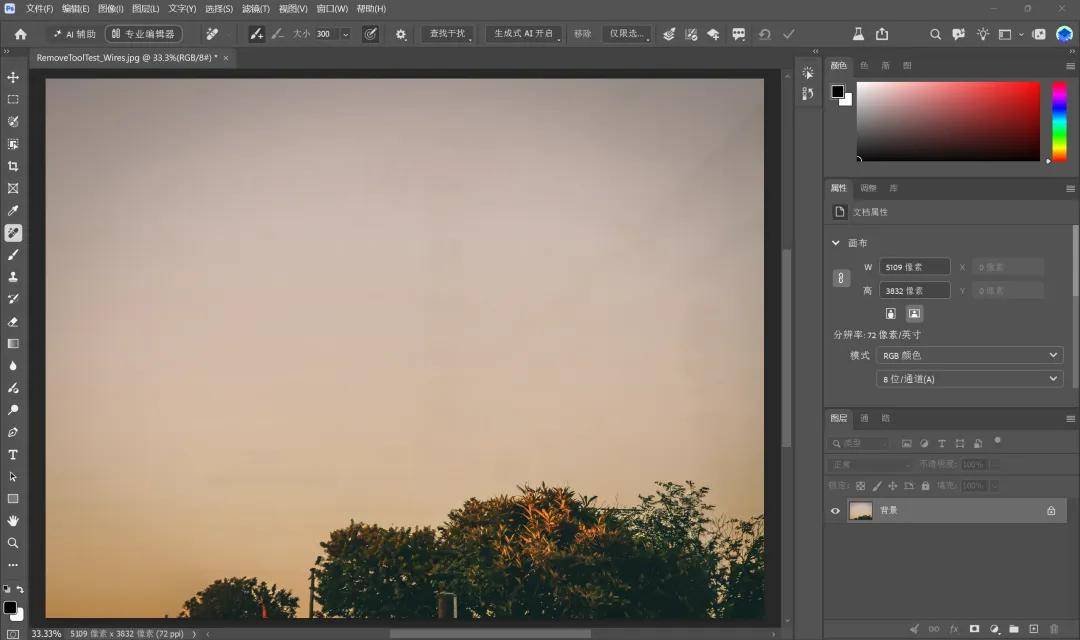This screenshot has width=1080, height=640.
Task: Select the Clone Stamp tool
Action: click(x=13, y=277)
